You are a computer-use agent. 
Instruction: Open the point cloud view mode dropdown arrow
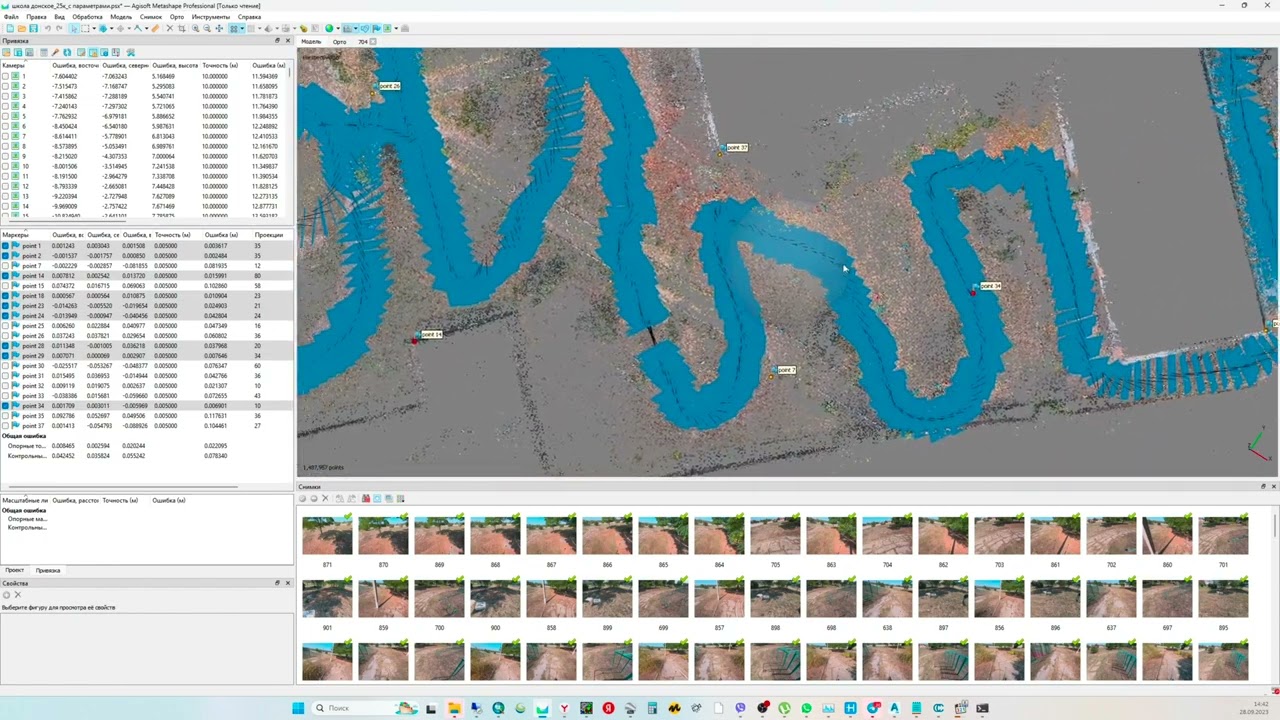click(243, 28)
